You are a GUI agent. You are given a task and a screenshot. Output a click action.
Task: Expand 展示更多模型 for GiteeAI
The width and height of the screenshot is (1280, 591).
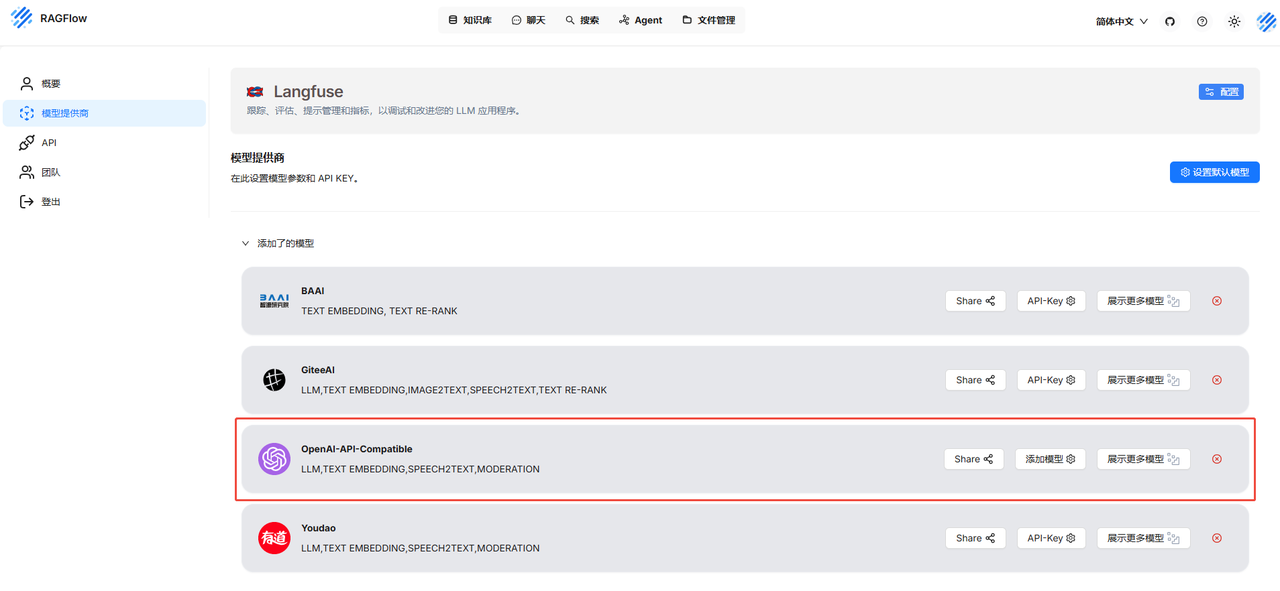[1143, 380]
